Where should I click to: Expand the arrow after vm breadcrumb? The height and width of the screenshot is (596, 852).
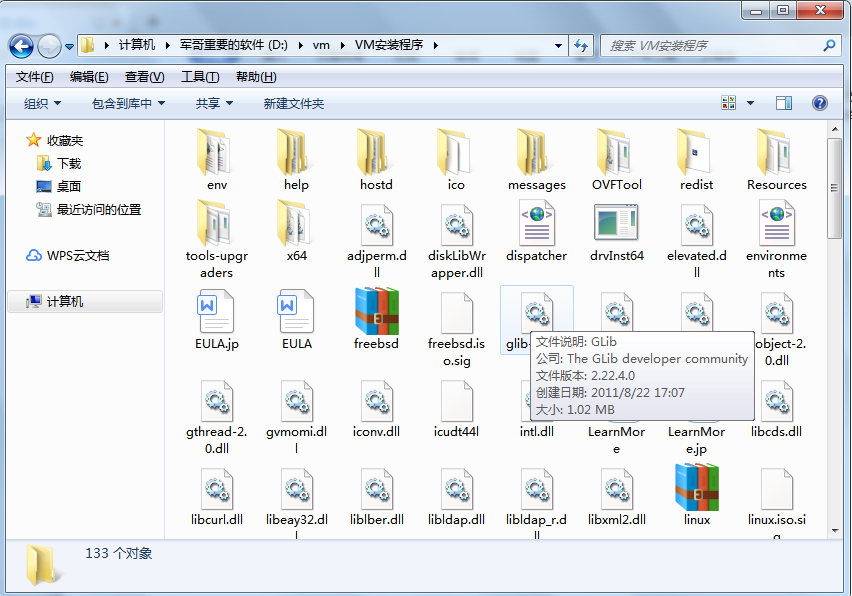tap(342, 45)
